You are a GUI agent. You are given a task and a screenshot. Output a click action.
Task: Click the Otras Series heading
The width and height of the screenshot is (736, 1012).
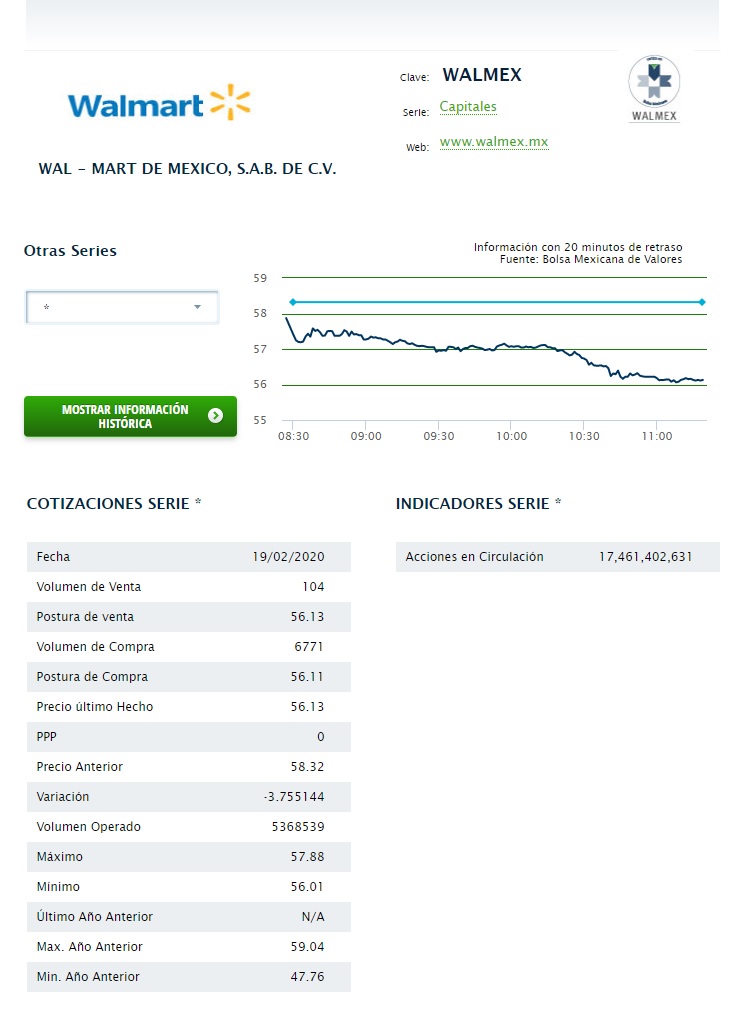coord(70,251)
